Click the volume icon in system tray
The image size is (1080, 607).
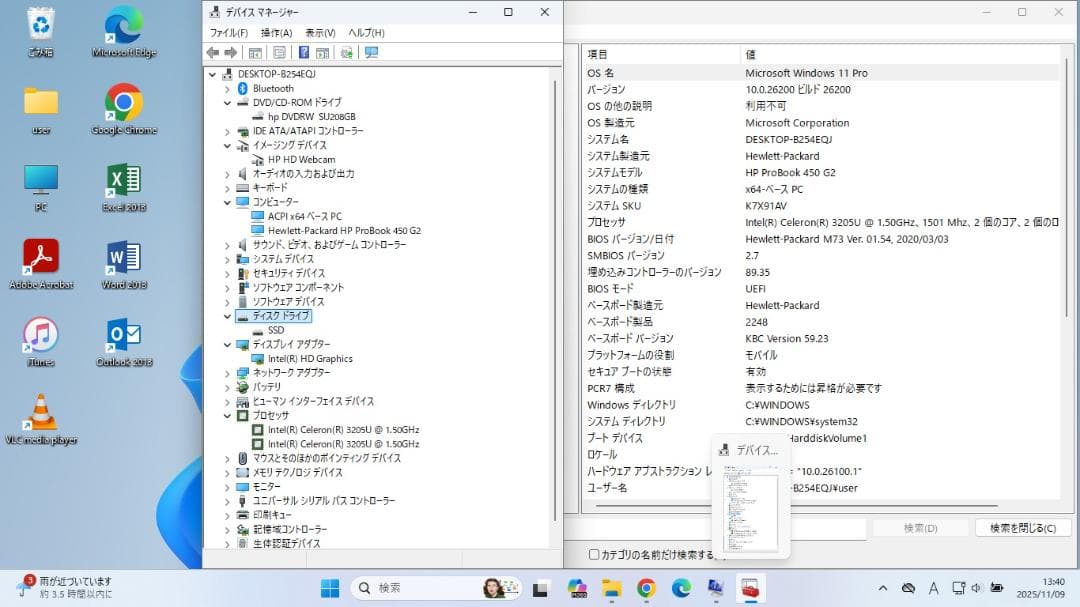(x=976, y=588)
